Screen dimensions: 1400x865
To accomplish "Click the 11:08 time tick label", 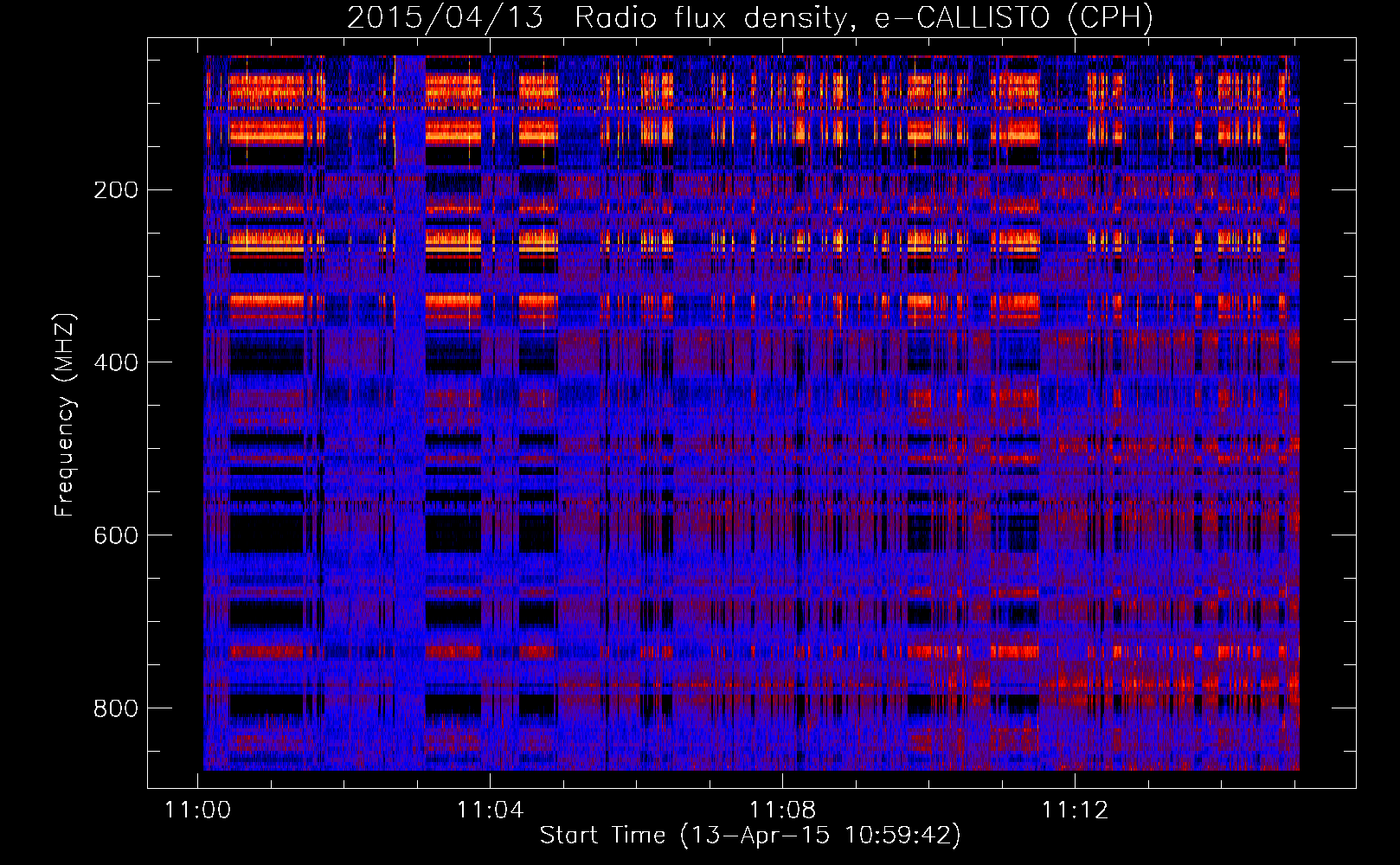I will tap(782, 810).
